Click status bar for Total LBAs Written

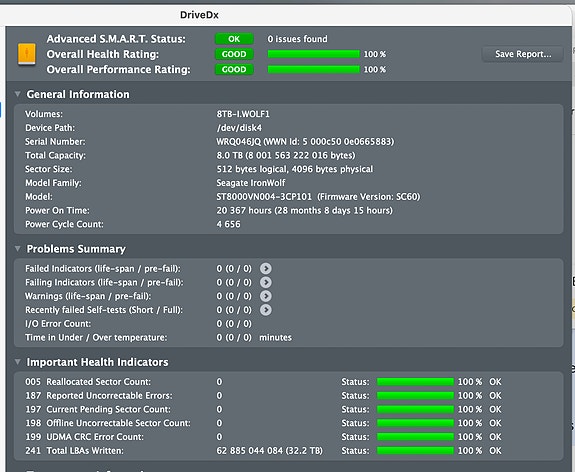coord(415,451)
